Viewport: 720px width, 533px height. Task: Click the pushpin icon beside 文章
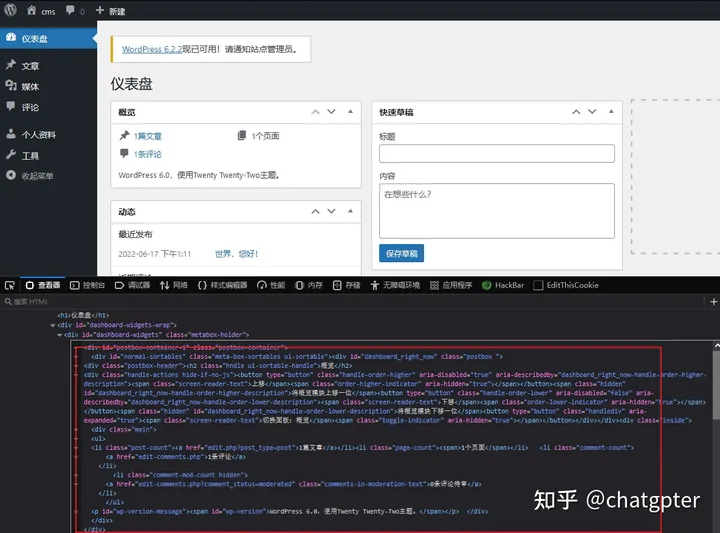tap(11, 65)
